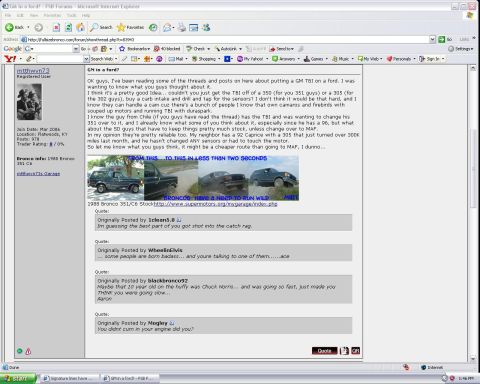Click into the Yahoo toolbar search box

(60, 59)
